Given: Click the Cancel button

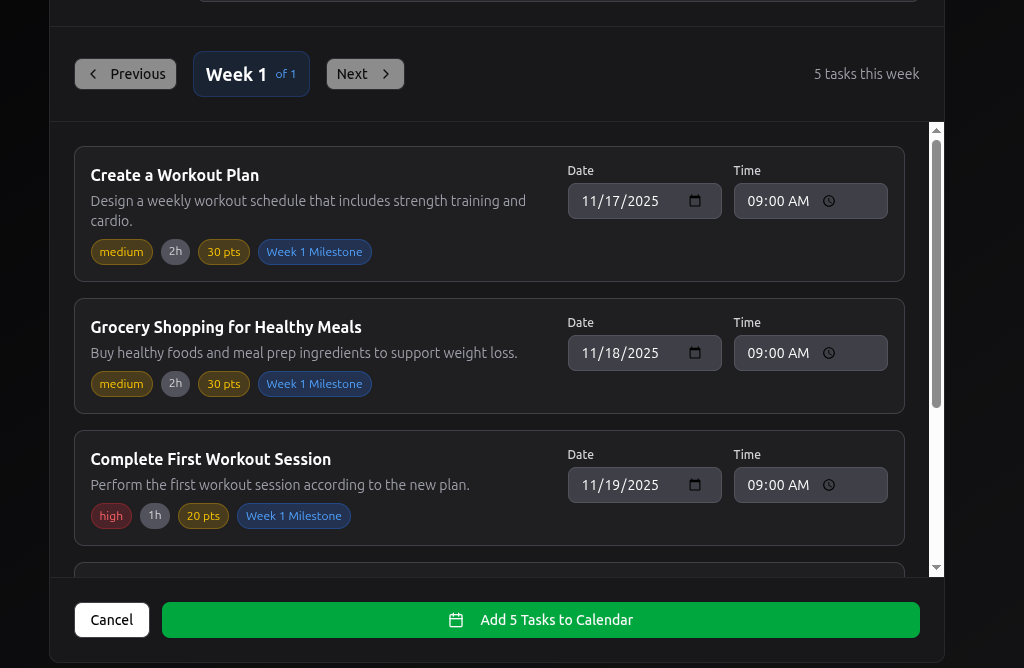Looking at the screenshot, I should tap(111, 620).
